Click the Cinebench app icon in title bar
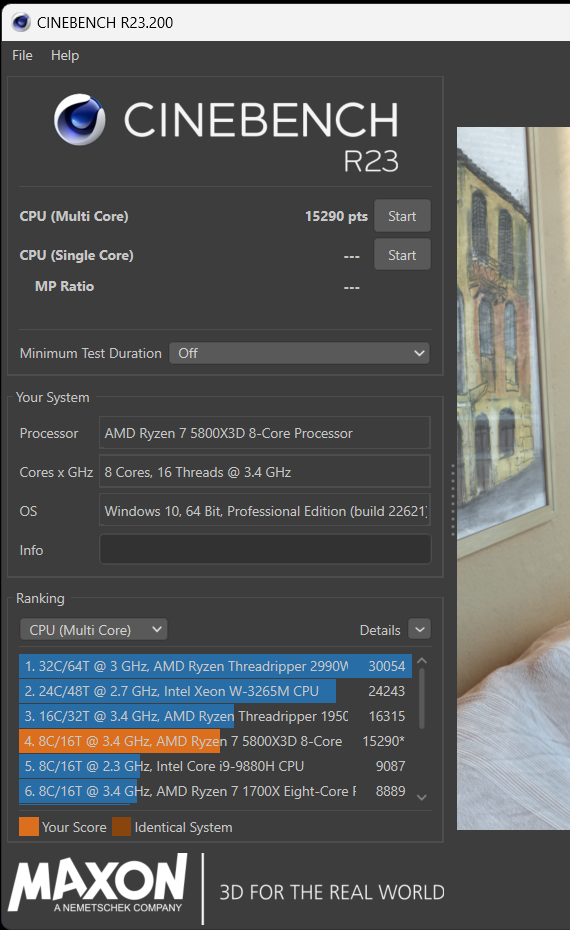The height and width of the screenshot is (930, 570). [x=21, y=23]
